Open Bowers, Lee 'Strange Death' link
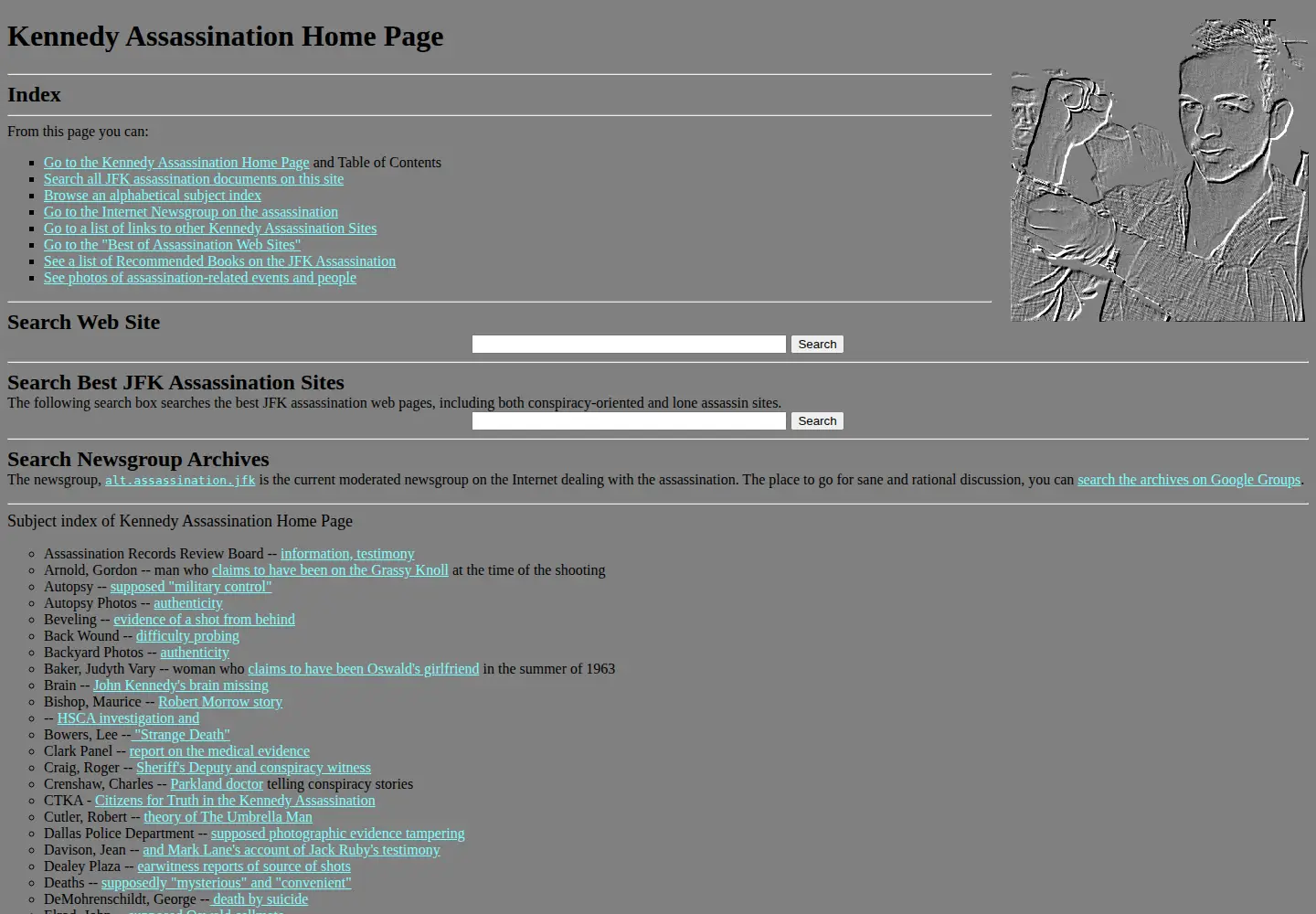The height and width of the screenshot is (914, 1316). [x=181, y=735]
